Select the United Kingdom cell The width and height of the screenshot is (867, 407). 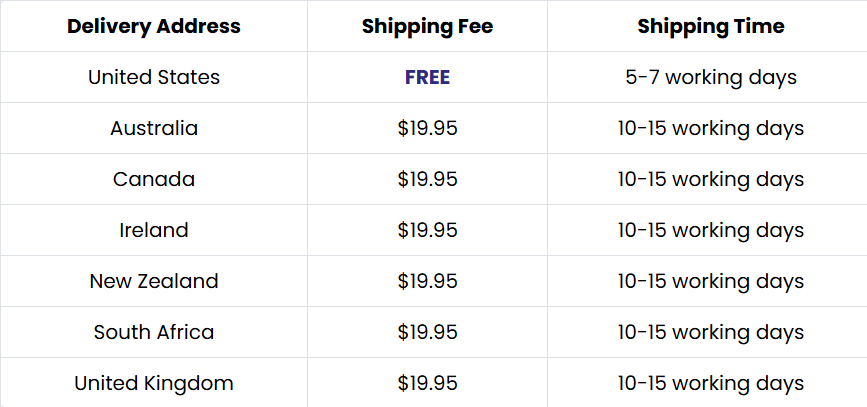154,383
